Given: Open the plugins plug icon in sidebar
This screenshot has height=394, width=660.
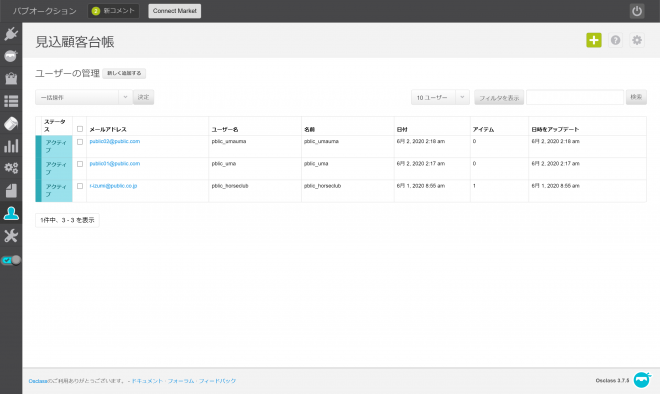Looking at the screenshot, I should tap(11, 33).
